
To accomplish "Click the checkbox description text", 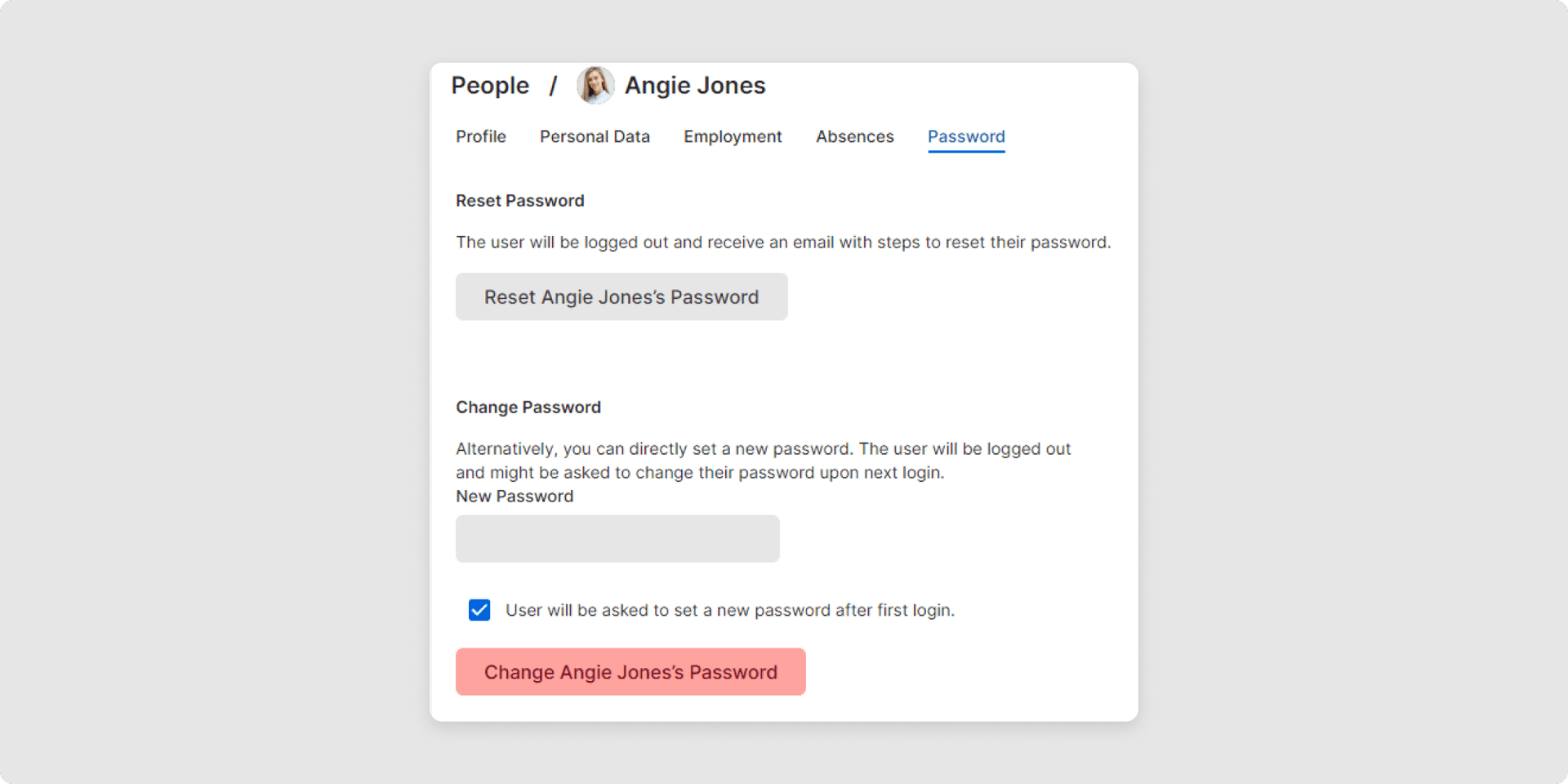I will pyautogui.click(x=729, y=610).
